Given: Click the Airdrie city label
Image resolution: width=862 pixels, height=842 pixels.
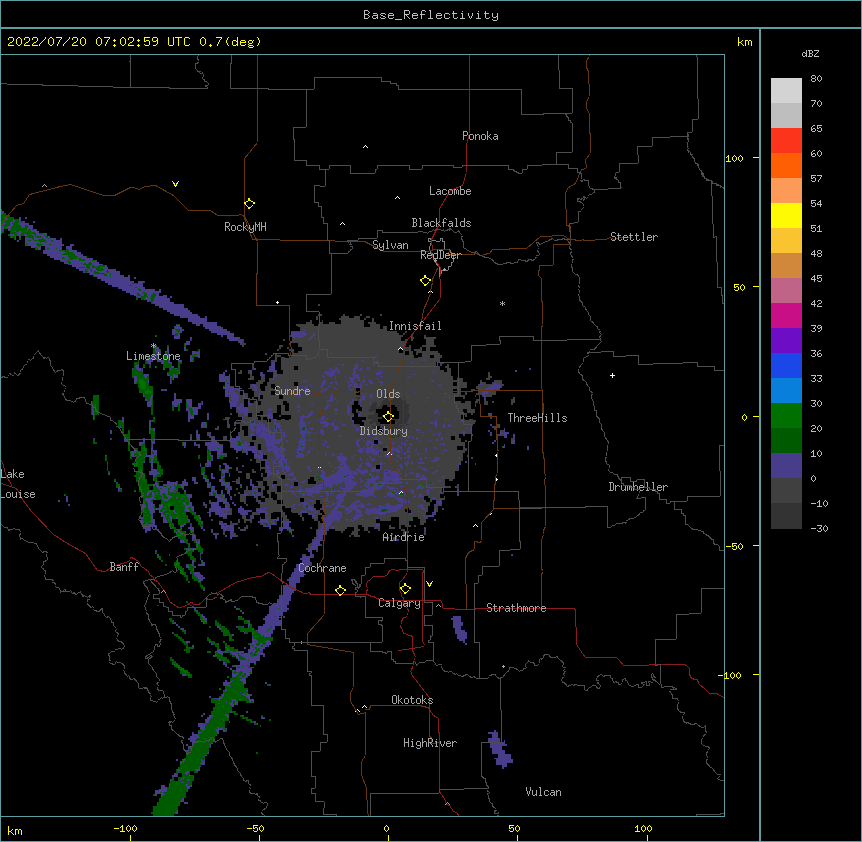Looking at the screenshot, I should (404, 537).
